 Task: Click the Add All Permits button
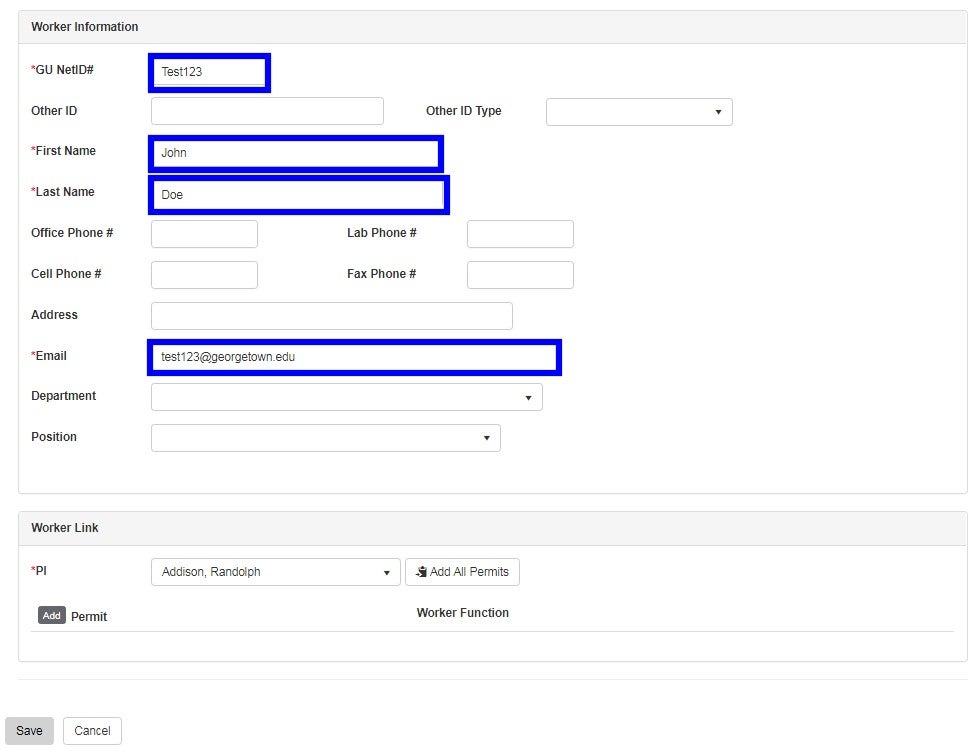click(463, 572)
